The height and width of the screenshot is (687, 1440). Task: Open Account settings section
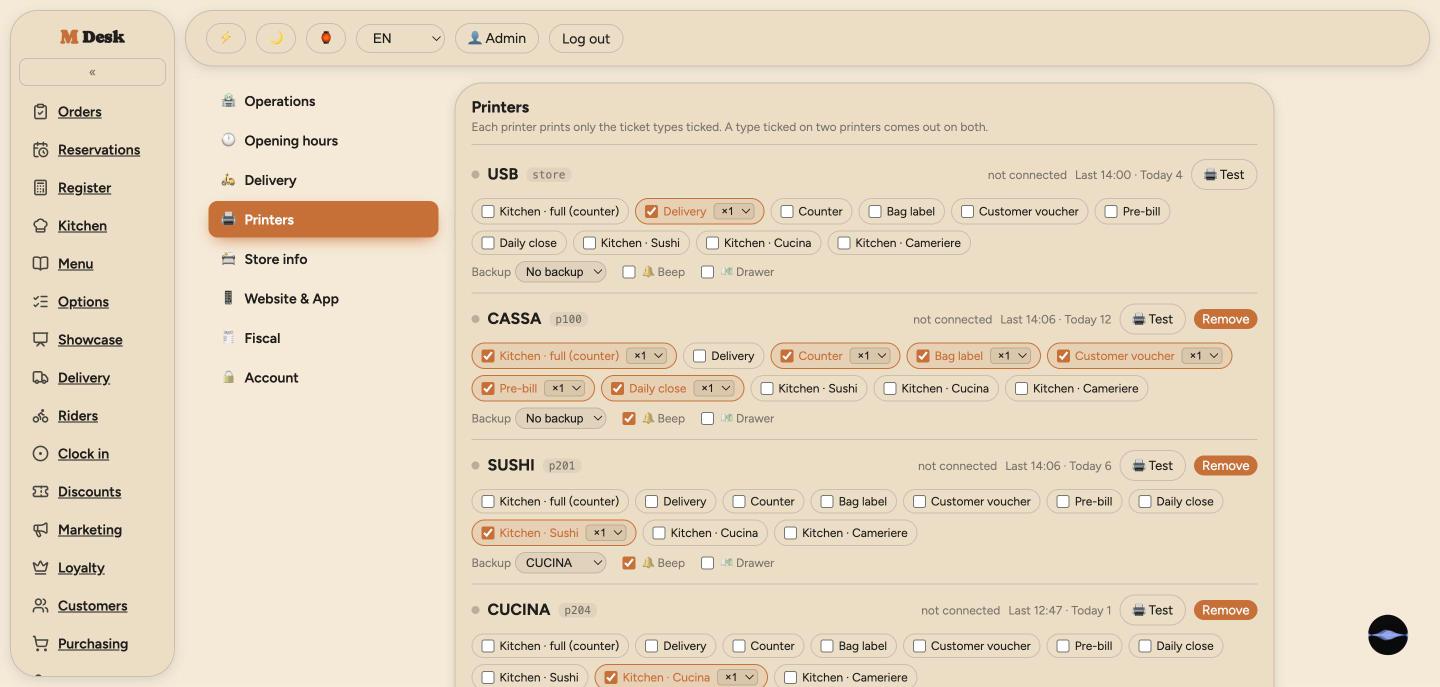(323, 378)
